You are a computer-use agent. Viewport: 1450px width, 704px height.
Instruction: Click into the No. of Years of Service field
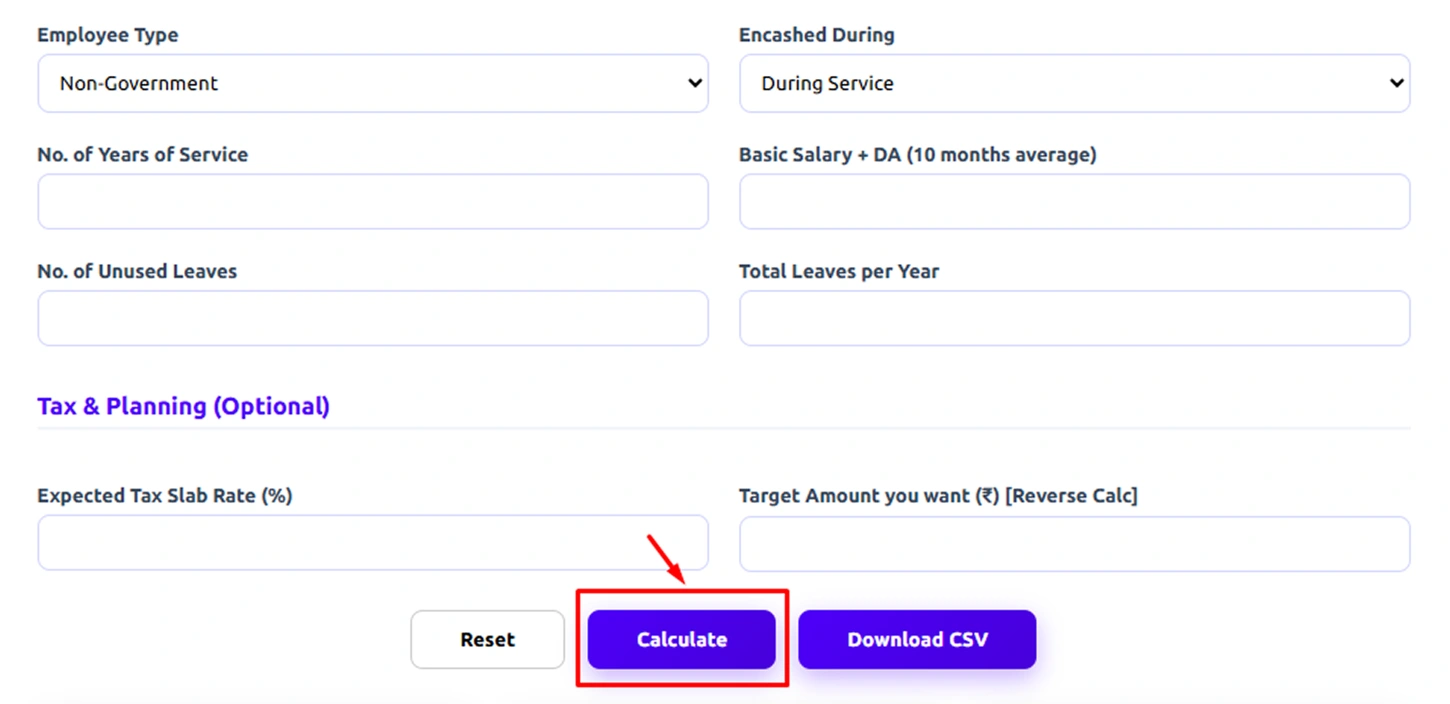[372, 201]
